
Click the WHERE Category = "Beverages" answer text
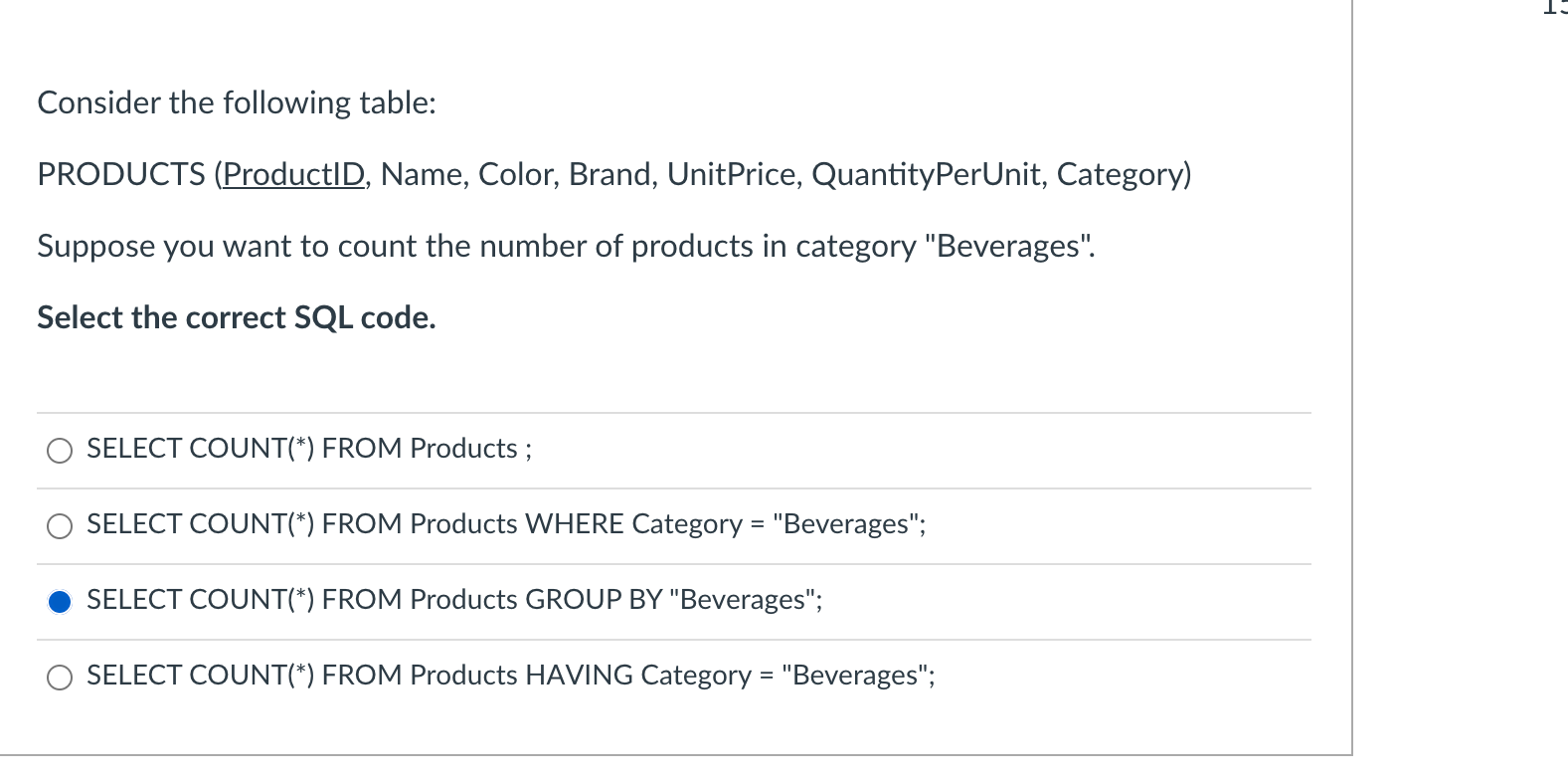[505, 525]
